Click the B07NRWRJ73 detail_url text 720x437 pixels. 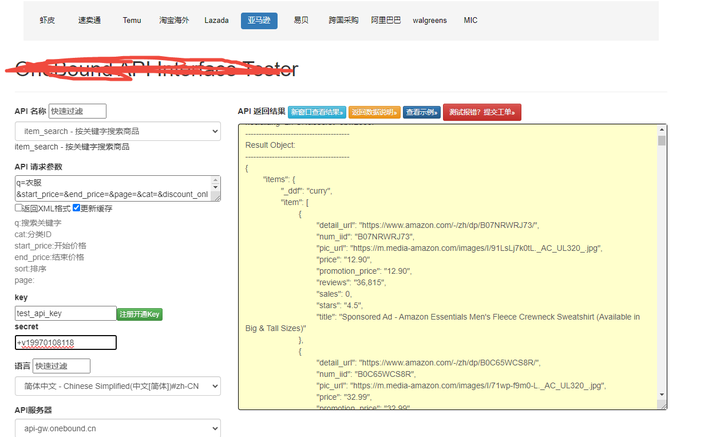point(428,225)
